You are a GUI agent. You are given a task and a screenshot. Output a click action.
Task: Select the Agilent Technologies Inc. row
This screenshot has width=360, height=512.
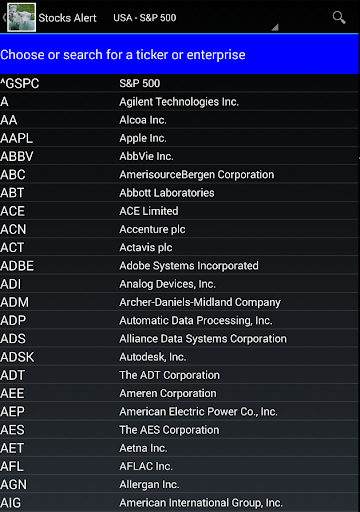[x=179, y=102]
